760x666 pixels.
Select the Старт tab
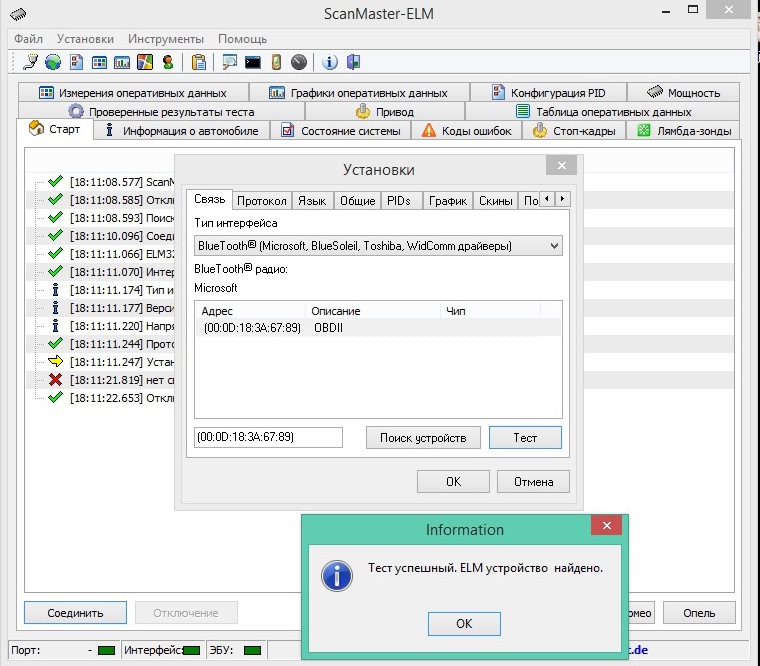[54, 129]
